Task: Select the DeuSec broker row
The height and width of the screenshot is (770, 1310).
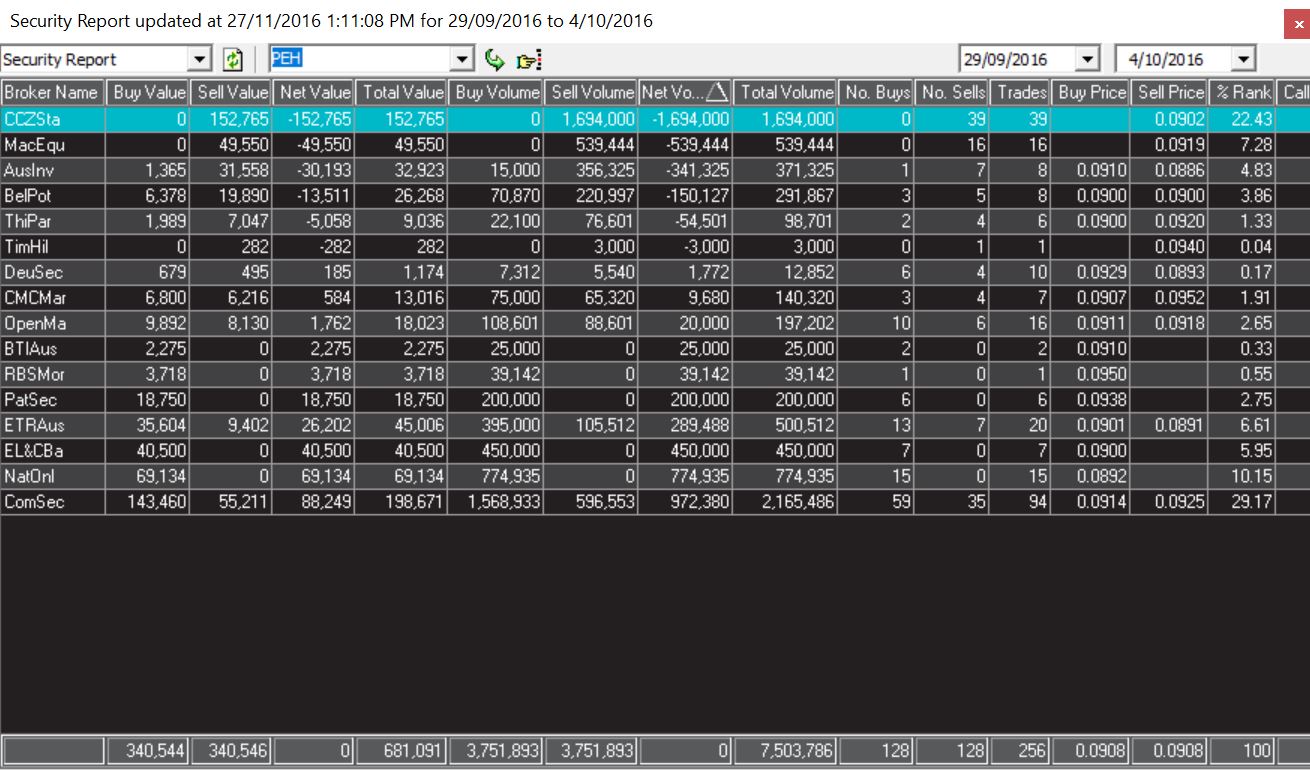Action: pyautogui.click(x=655, y=272)
